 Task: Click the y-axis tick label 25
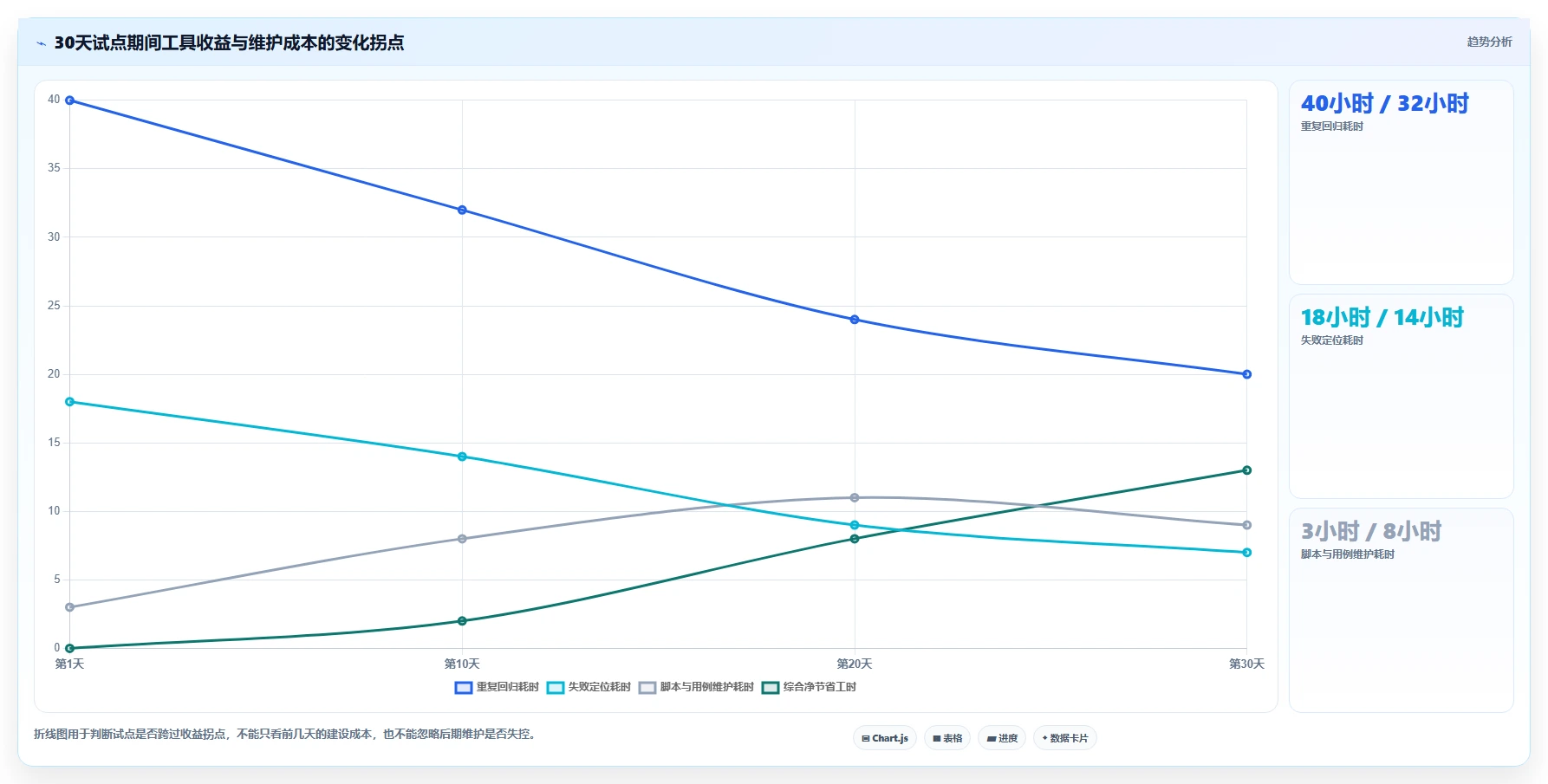click(54, 306)
